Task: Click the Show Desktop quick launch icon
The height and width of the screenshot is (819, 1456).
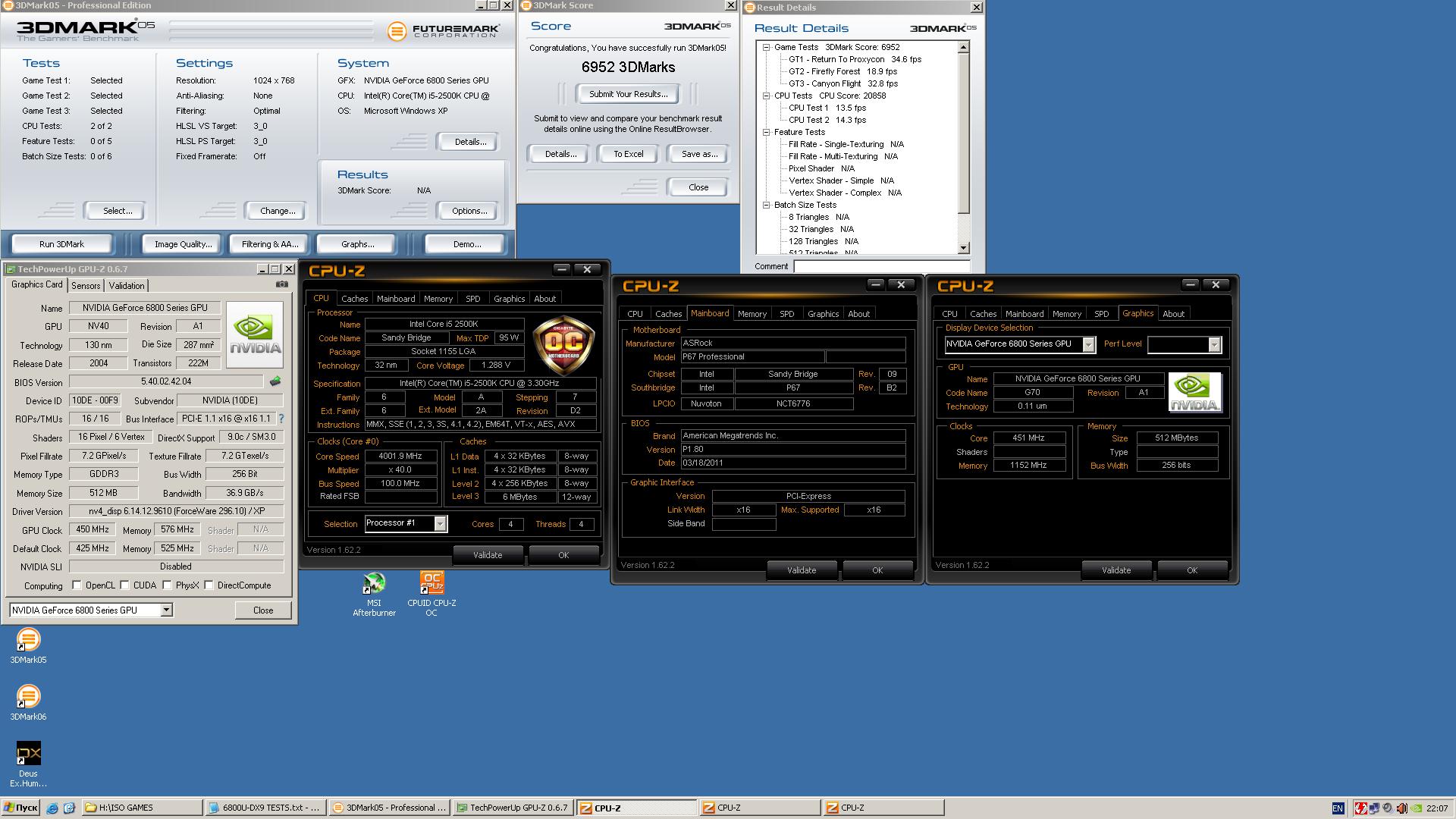Action: point(69,808)
